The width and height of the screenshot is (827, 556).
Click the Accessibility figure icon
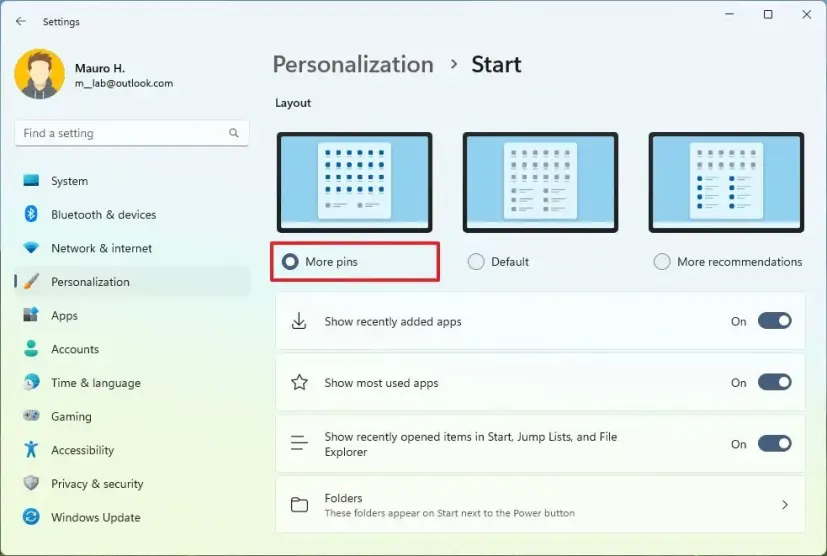point(31,450)
